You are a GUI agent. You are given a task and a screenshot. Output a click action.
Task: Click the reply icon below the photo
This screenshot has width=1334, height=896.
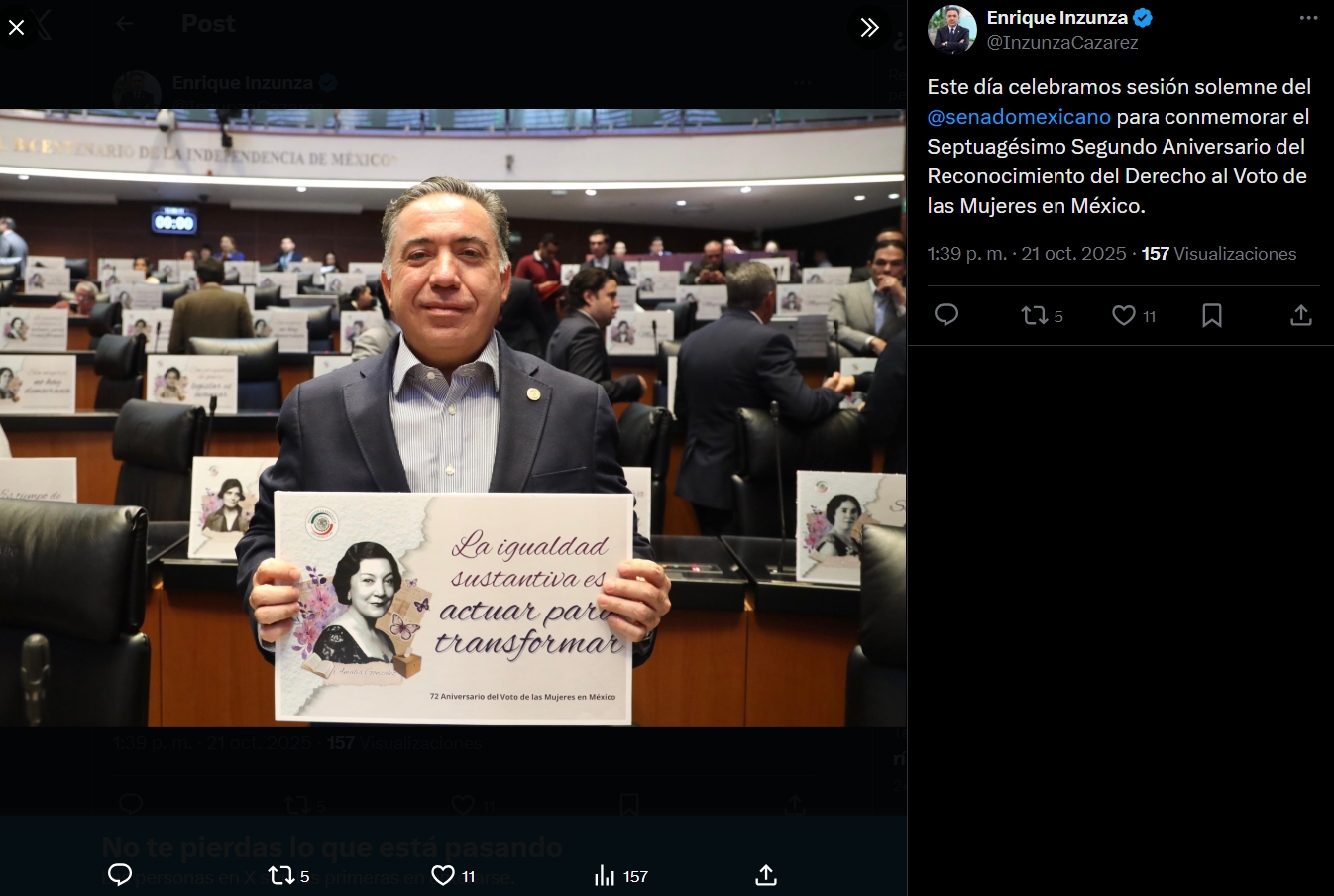click(120, 875)
